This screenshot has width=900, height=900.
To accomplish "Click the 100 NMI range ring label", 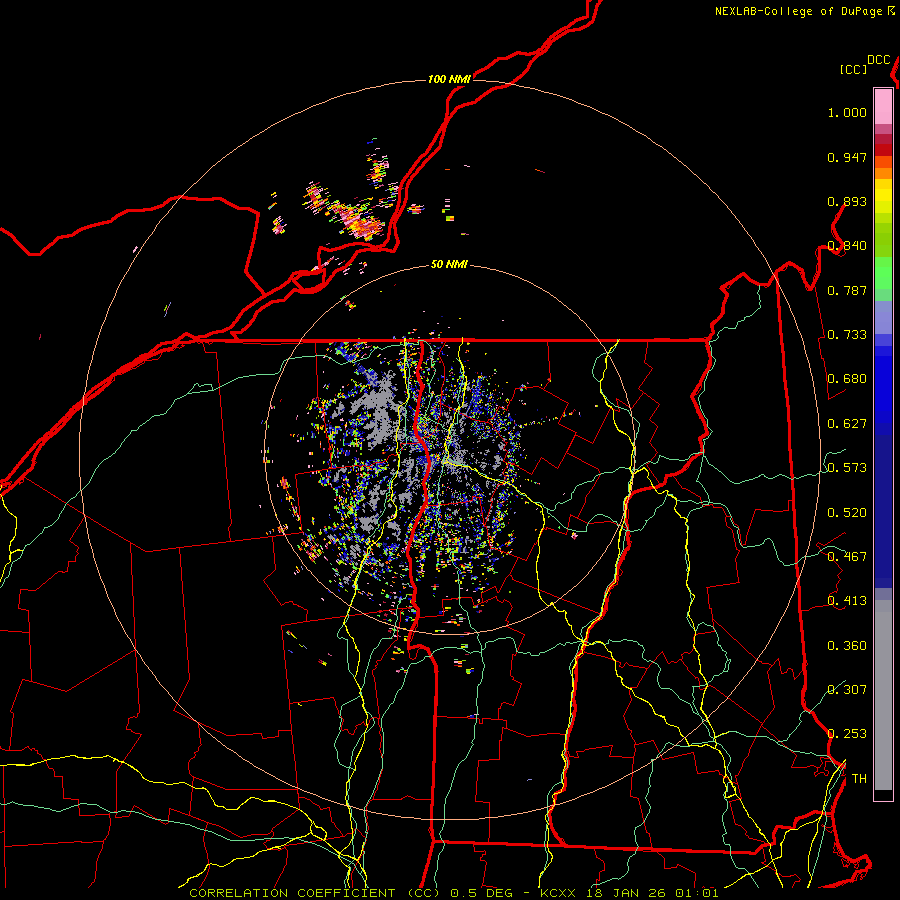I will pos(449,79).
